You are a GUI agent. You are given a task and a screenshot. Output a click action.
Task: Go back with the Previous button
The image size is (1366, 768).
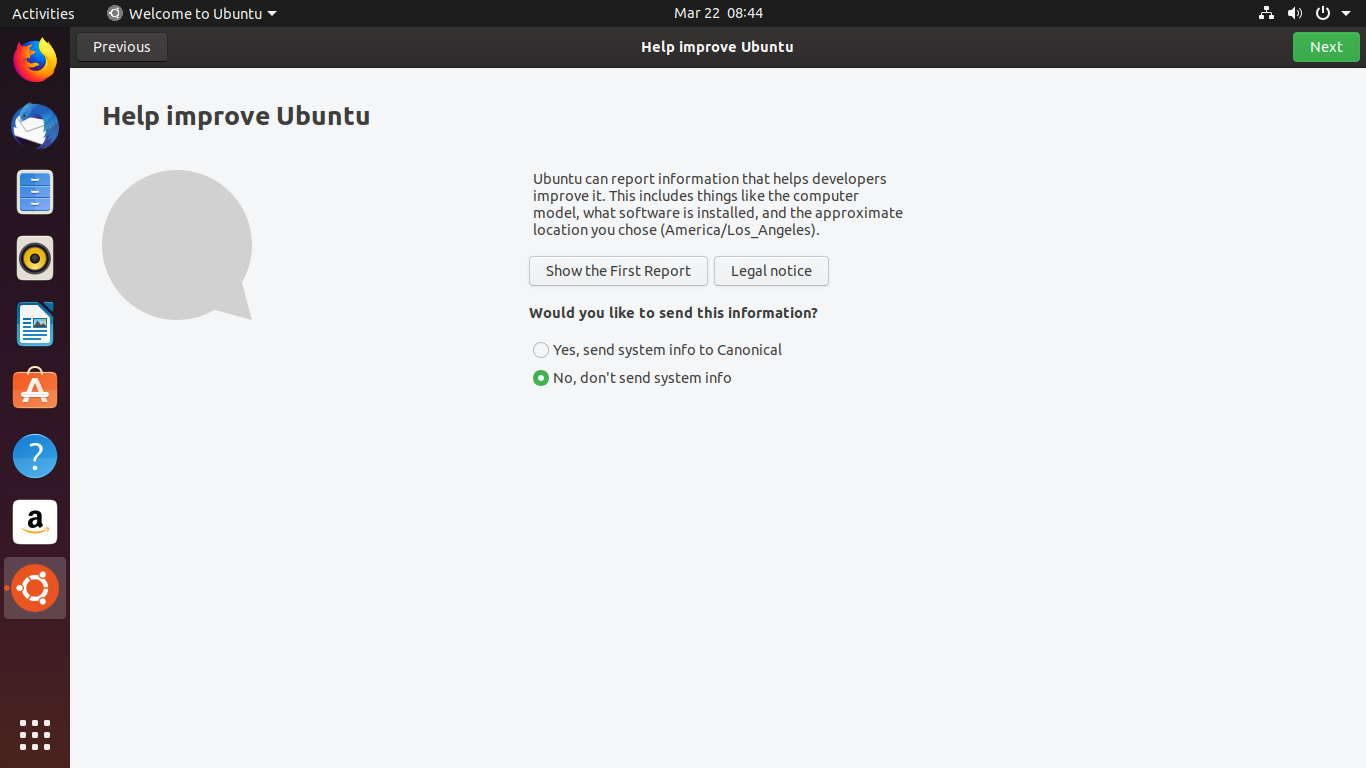pyautogui.click(x=122, y=47)
